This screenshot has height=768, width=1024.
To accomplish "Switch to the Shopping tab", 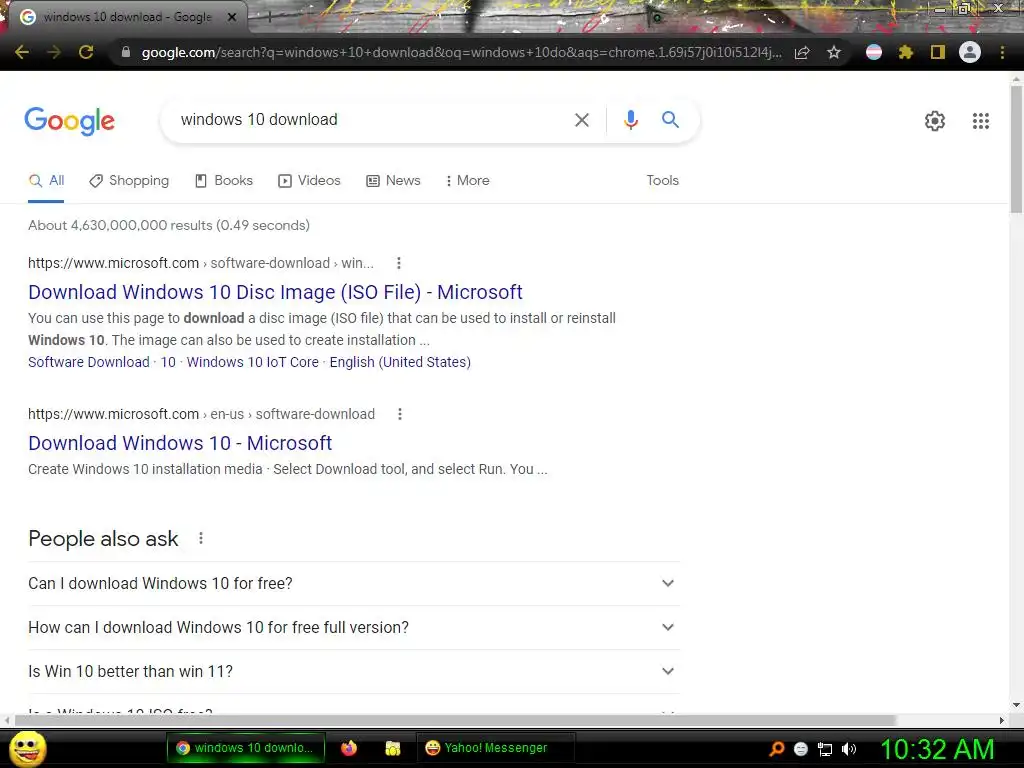I will point(129,180).
